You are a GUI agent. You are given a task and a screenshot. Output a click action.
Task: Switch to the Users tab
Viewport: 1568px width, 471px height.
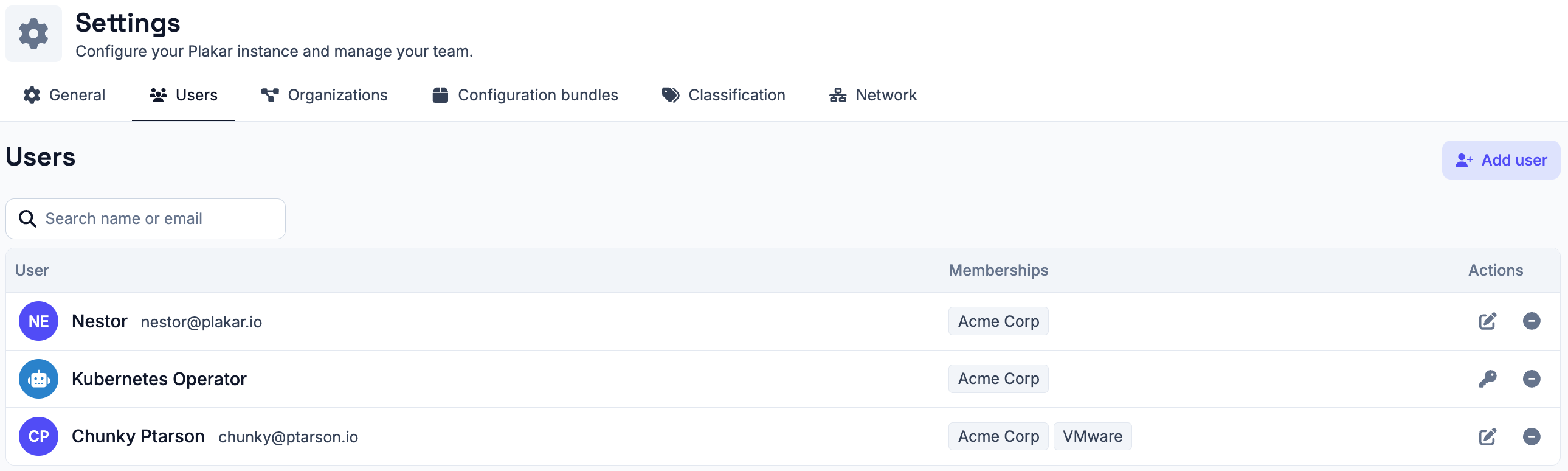pos(183,95)
